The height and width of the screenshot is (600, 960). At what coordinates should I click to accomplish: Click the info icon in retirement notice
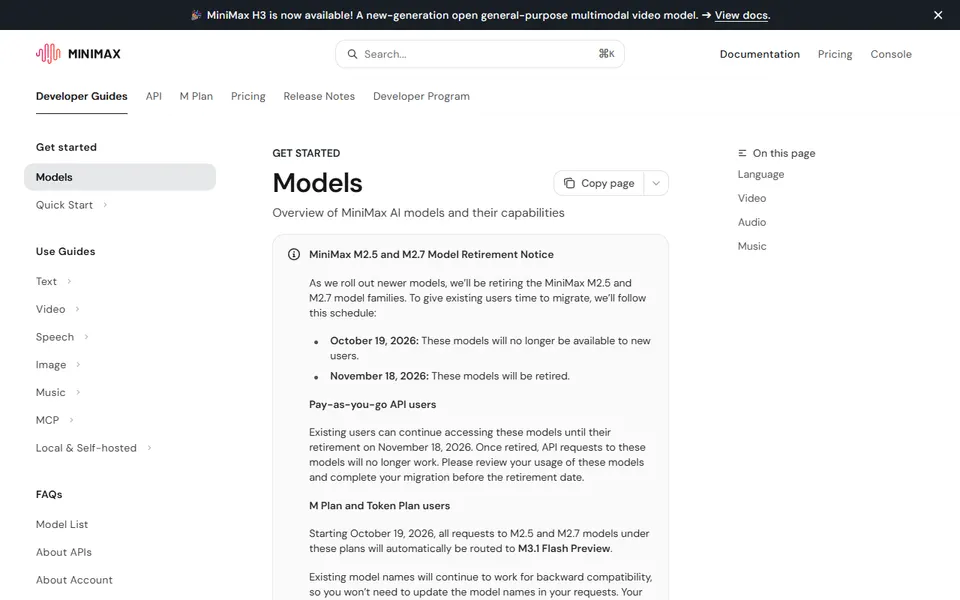tap(294, 254)
